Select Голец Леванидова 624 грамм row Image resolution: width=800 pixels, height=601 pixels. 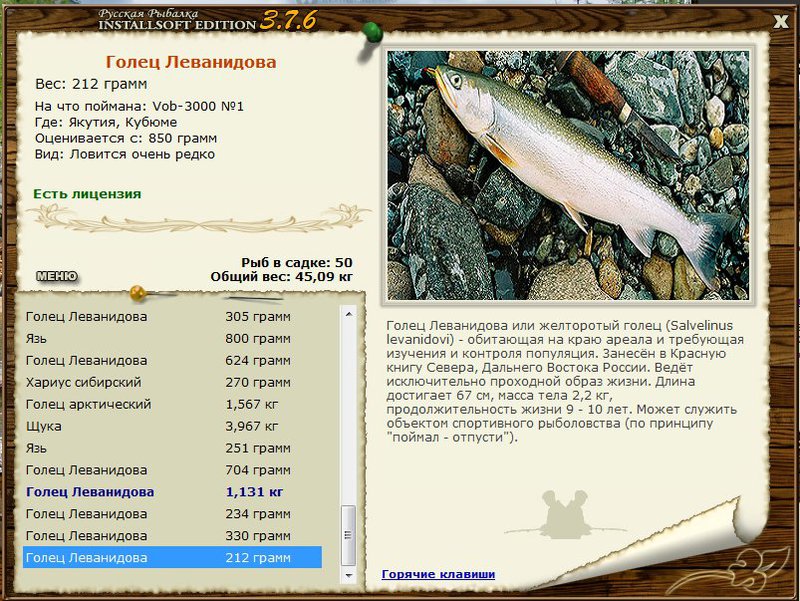pyautogui.click(x=172, y=360)
